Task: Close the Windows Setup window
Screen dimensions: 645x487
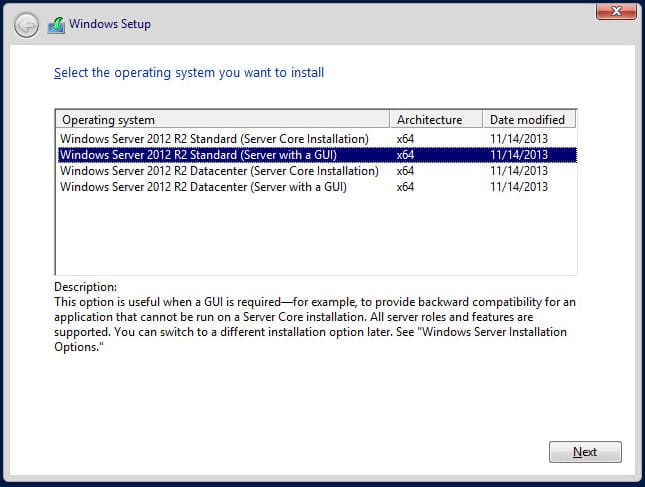Action: pos(618,9)
